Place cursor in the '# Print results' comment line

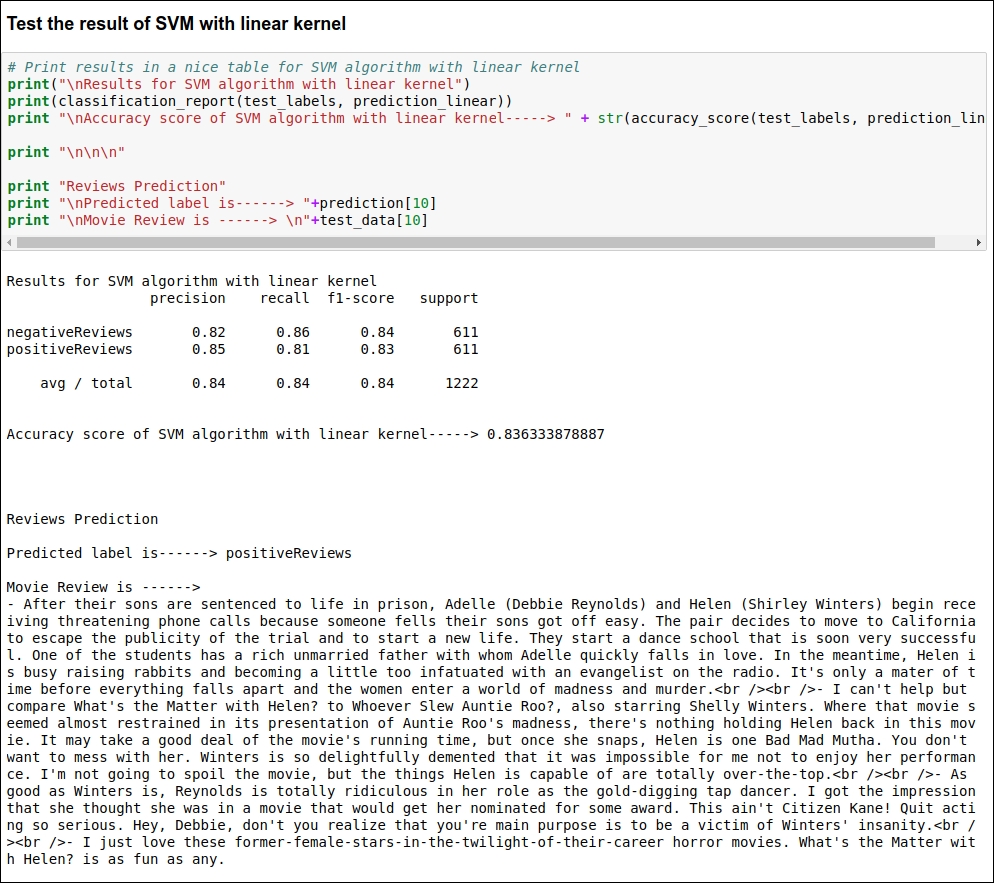coord(294,67)
